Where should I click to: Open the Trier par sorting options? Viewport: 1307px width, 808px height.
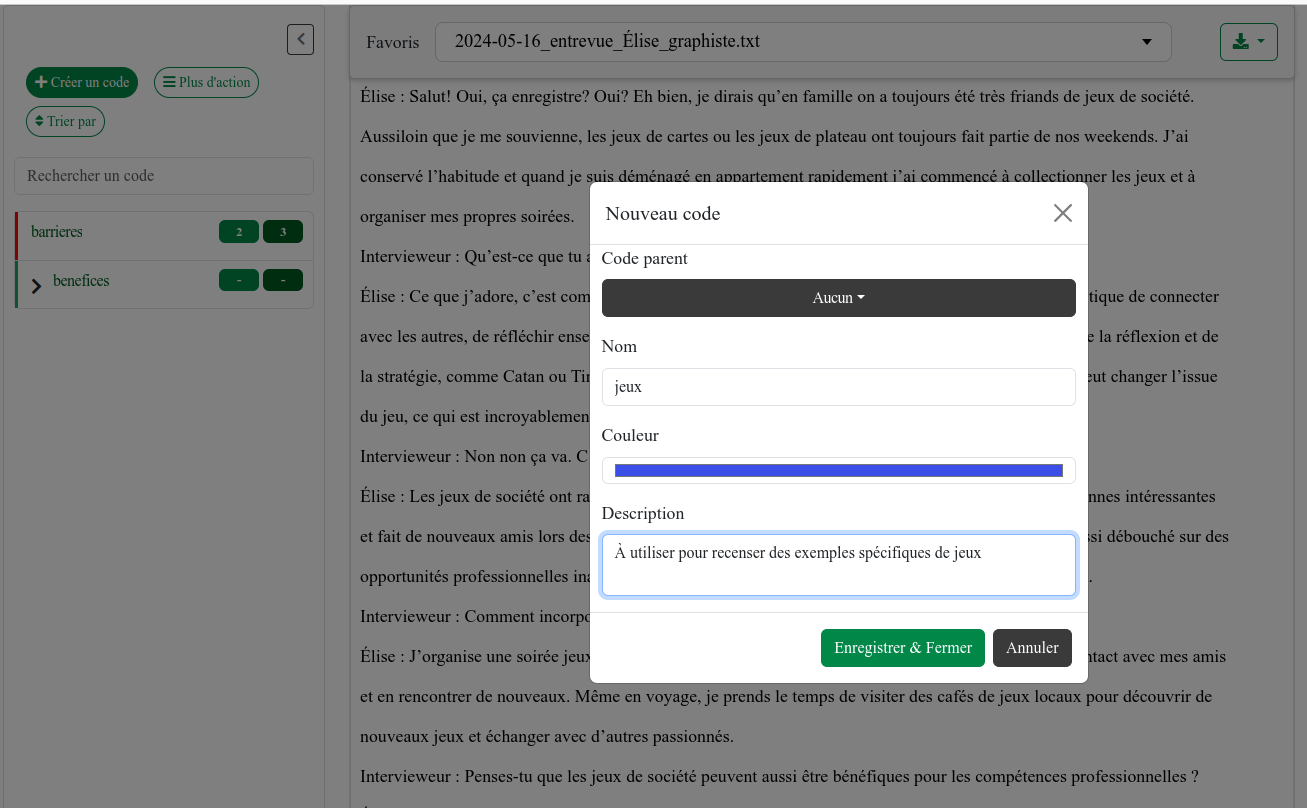[x=65, y=122]
